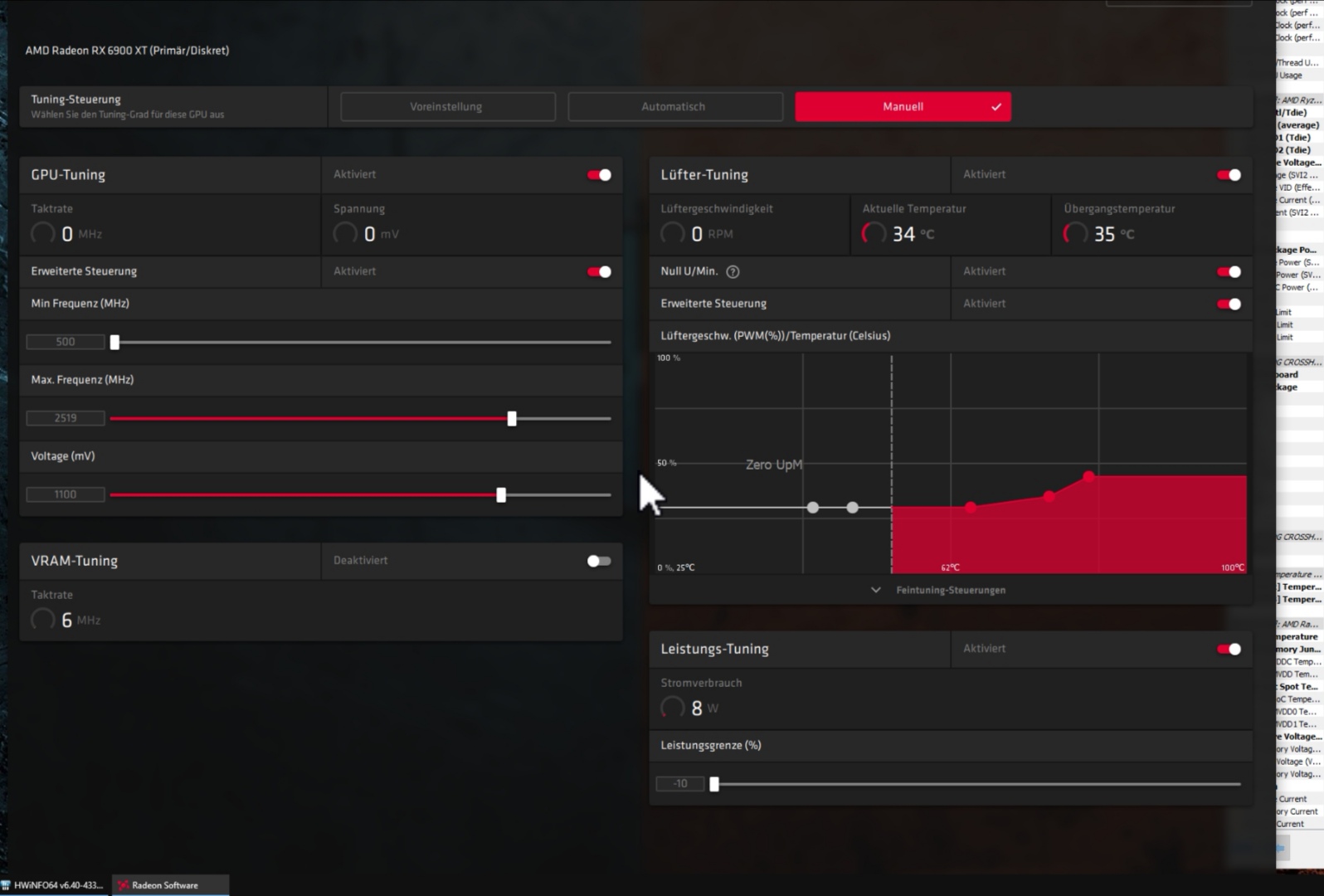Click the 'Lüftergeschw. (PWM(%))/Temperatur (Celsius)' label
Image resolution: width=1324 pixels, height=896 pixels.
click(x=775, y=335)
